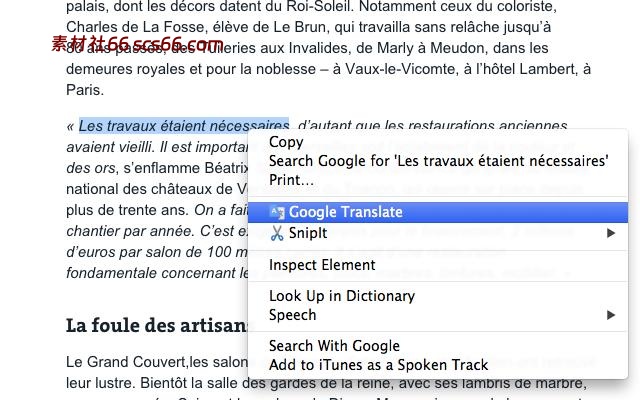The width and height of the screenshot is (640, 400).
Task: Select the Google Translate menu label
Action: tap(345, 212)
